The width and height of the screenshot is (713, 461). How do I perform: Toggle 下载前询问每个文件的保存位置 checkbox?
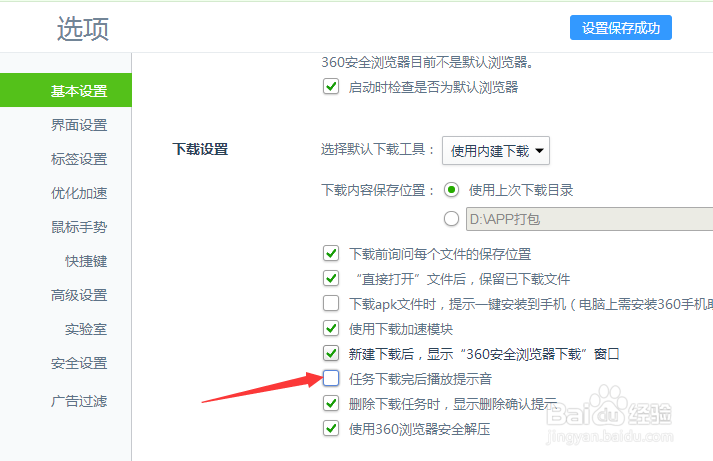point(331,253)
